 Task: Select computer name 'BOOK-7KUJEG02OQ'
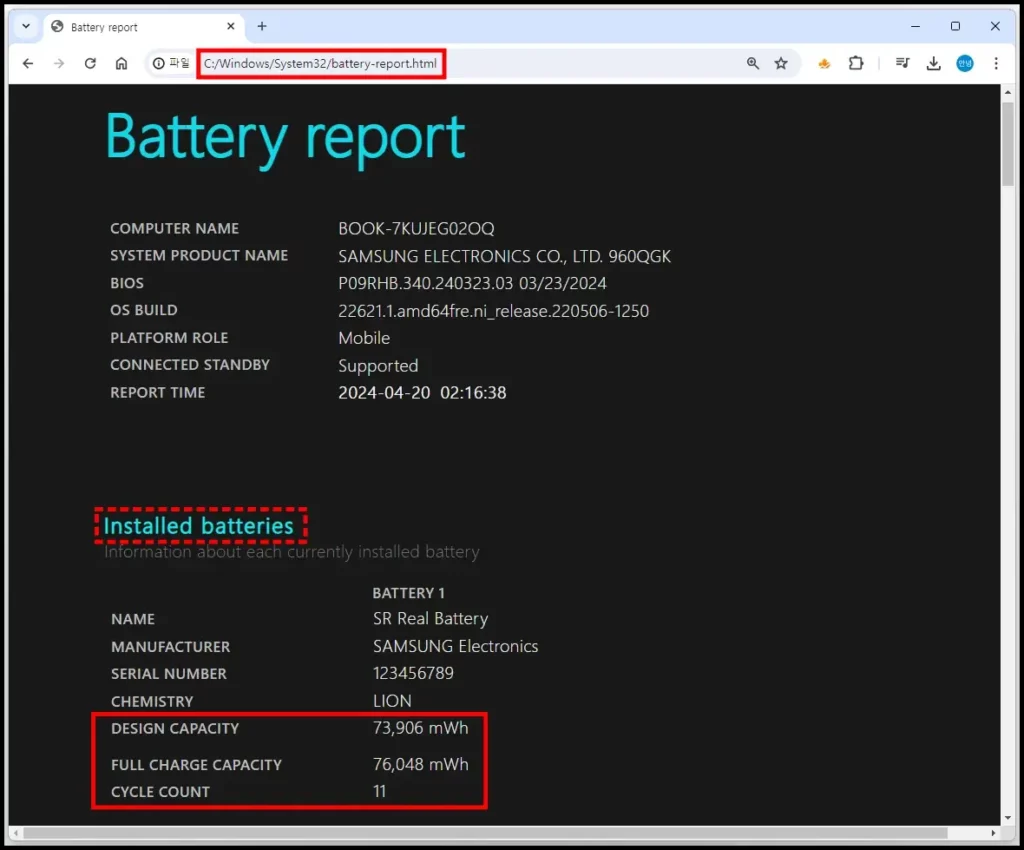tap(416, 228)
